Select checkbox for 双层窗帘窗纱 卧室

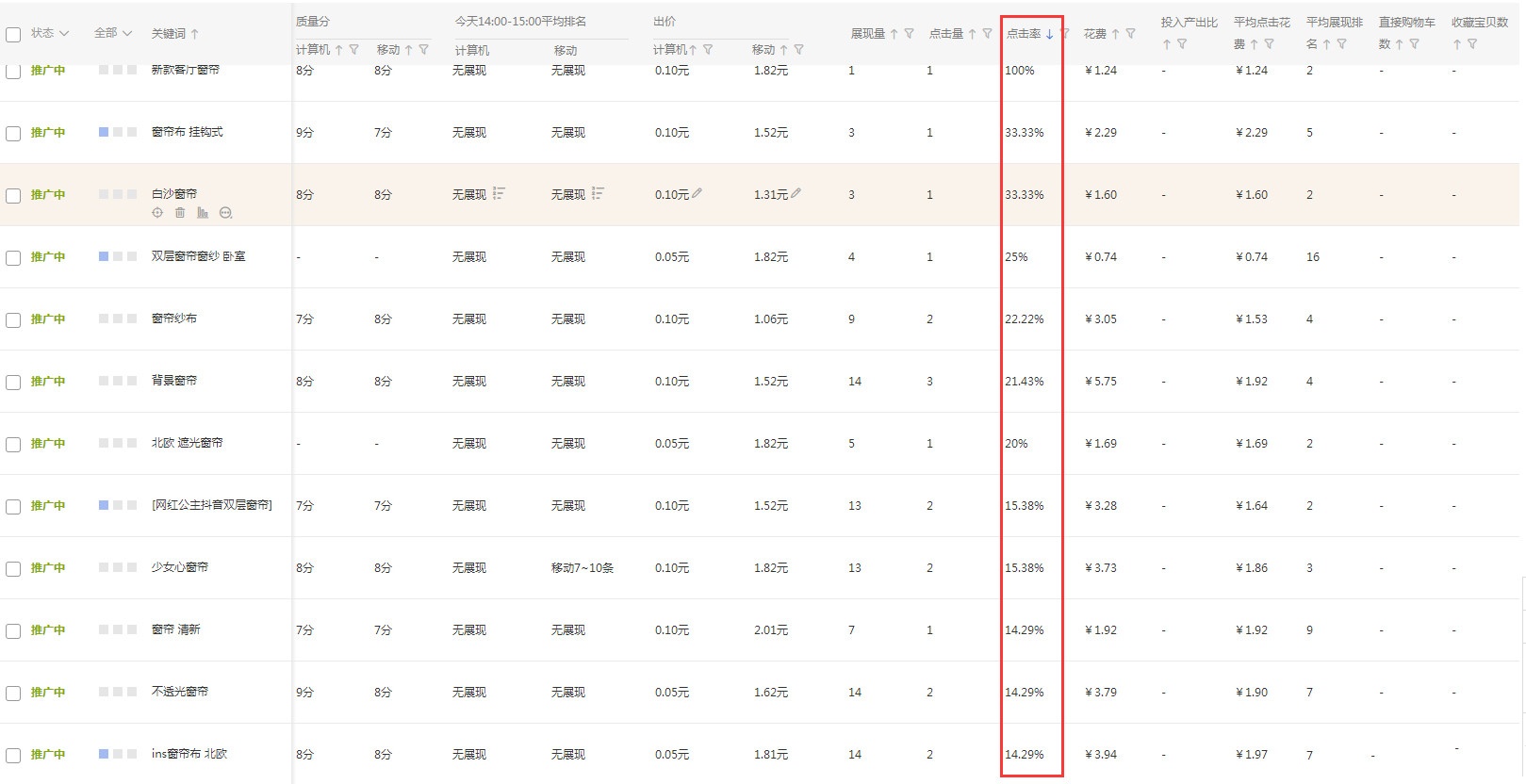[13, 258]
